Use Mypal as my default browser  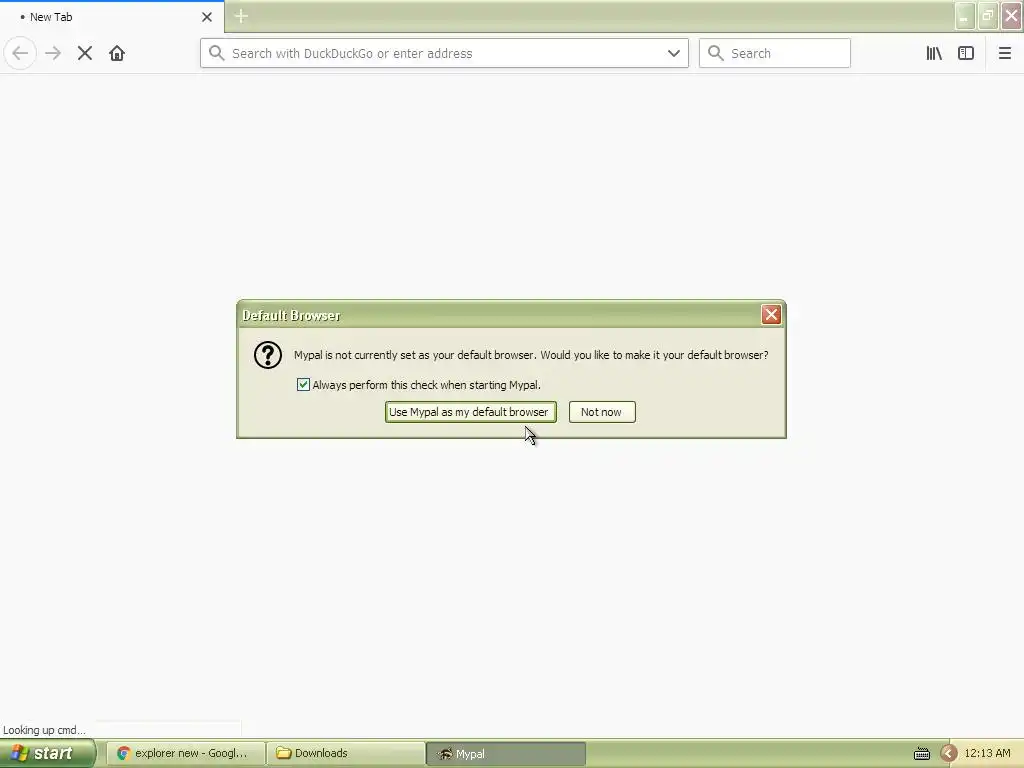tap(471, 412)
